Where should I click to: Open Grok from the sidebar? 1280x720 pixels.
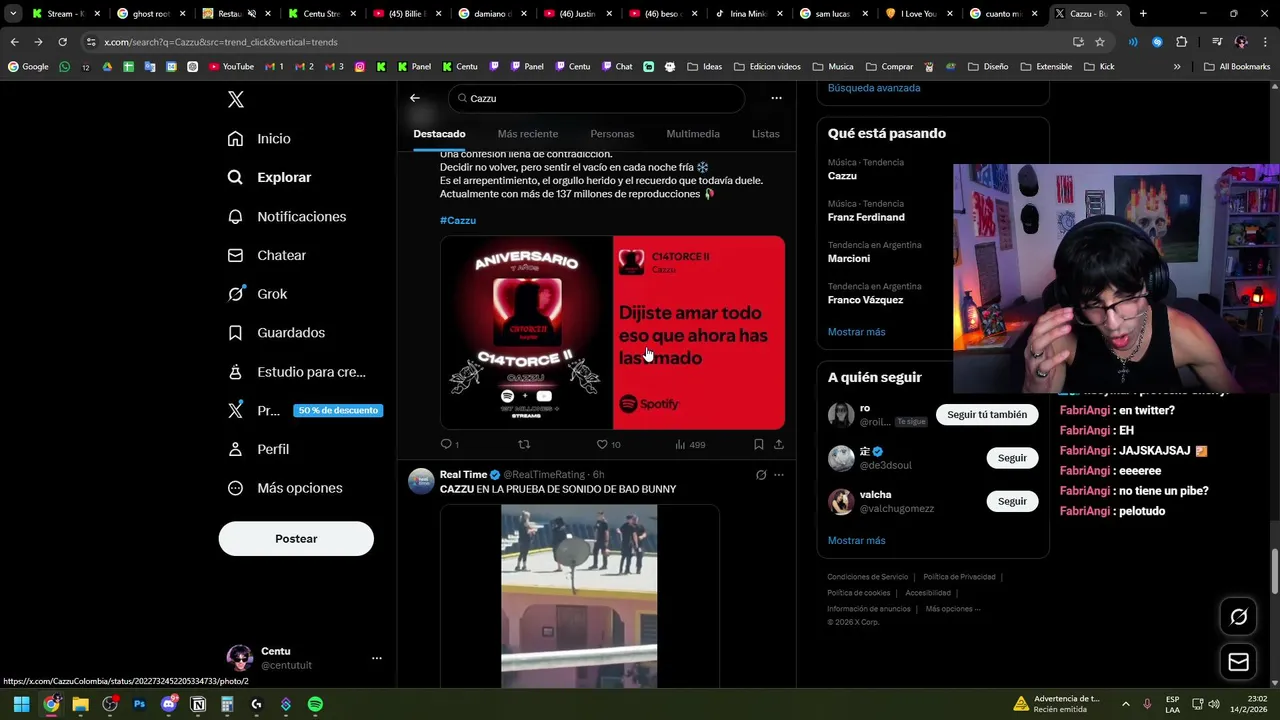click(257, 294)
